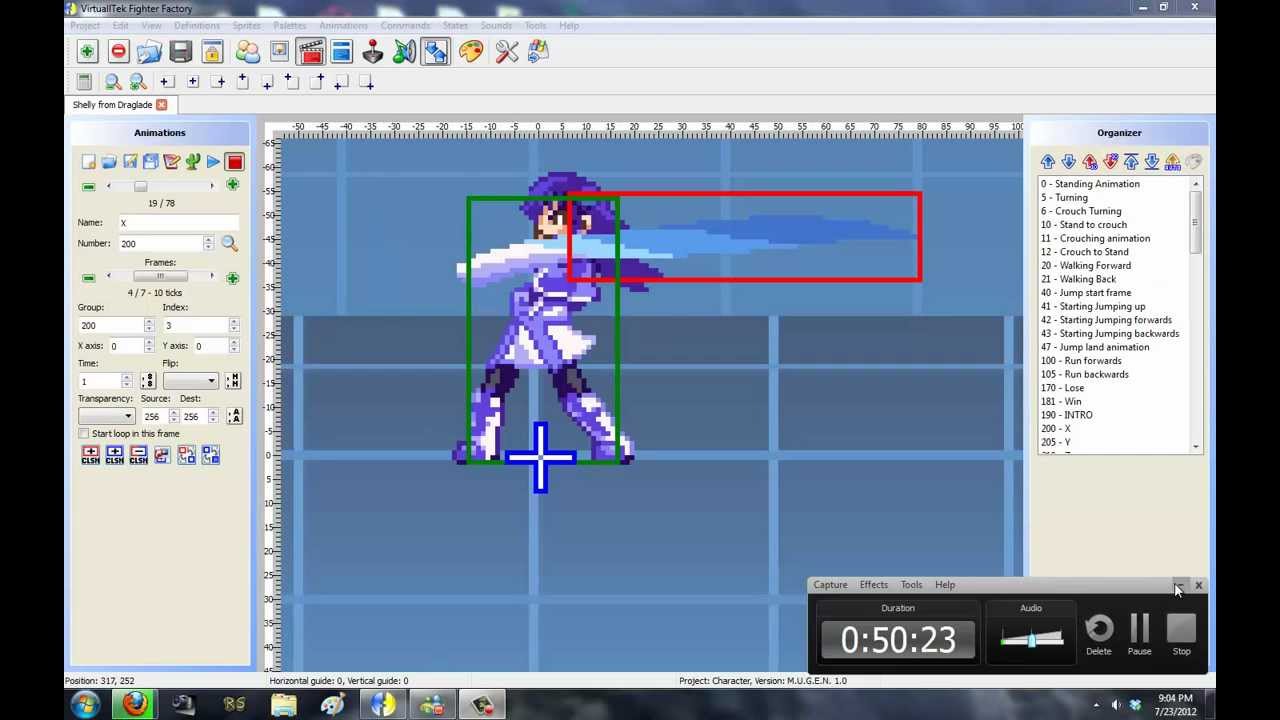
Task: Toggle the horizontal flip H button
Action: point(233,381)
